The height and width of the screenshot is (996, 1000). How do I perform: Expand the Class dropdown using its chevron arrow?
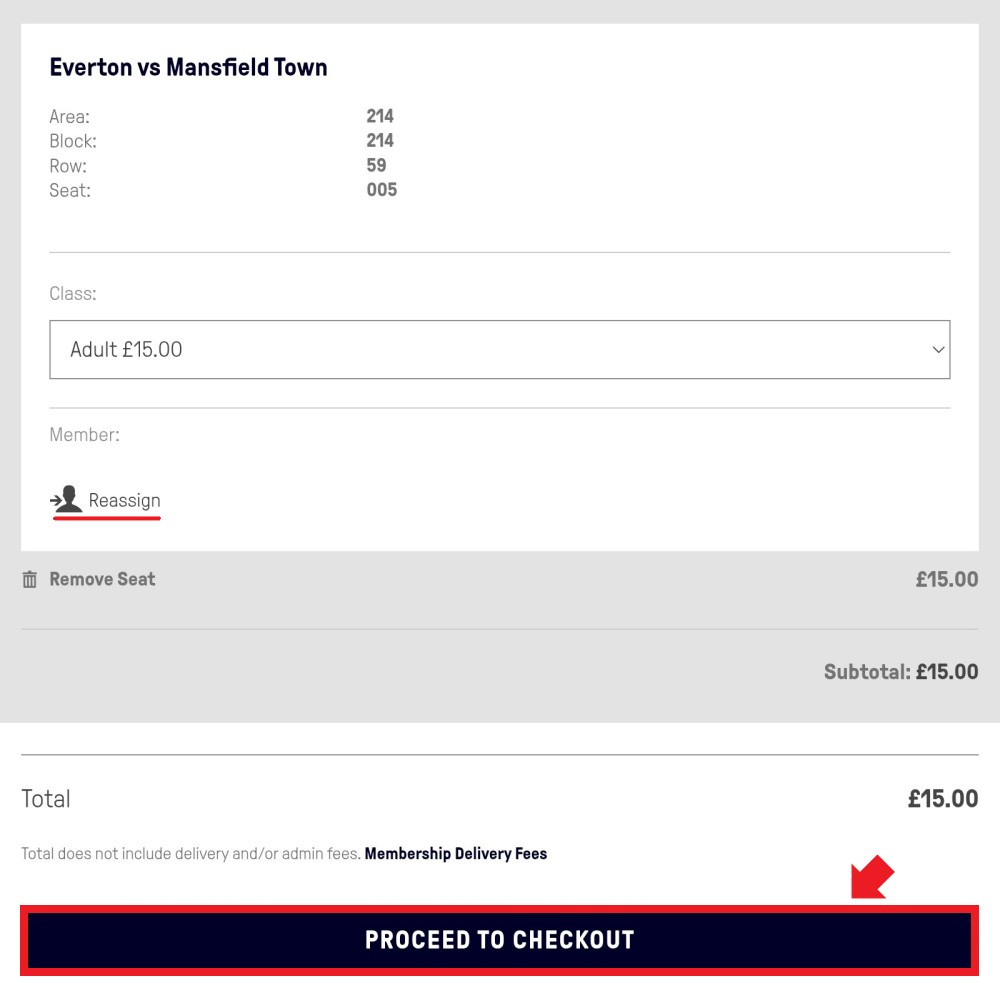(938, 349)
